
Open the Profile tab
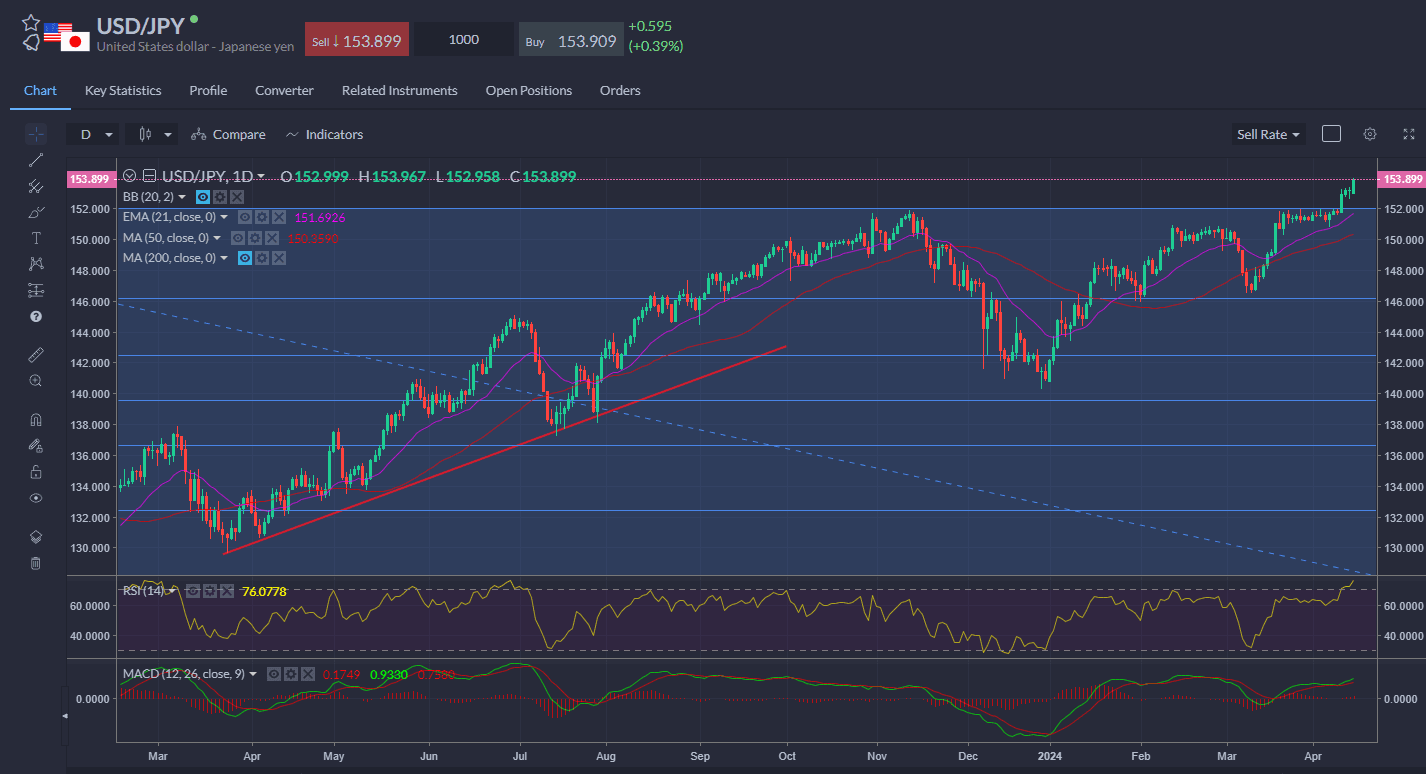(x=208, y=90)
